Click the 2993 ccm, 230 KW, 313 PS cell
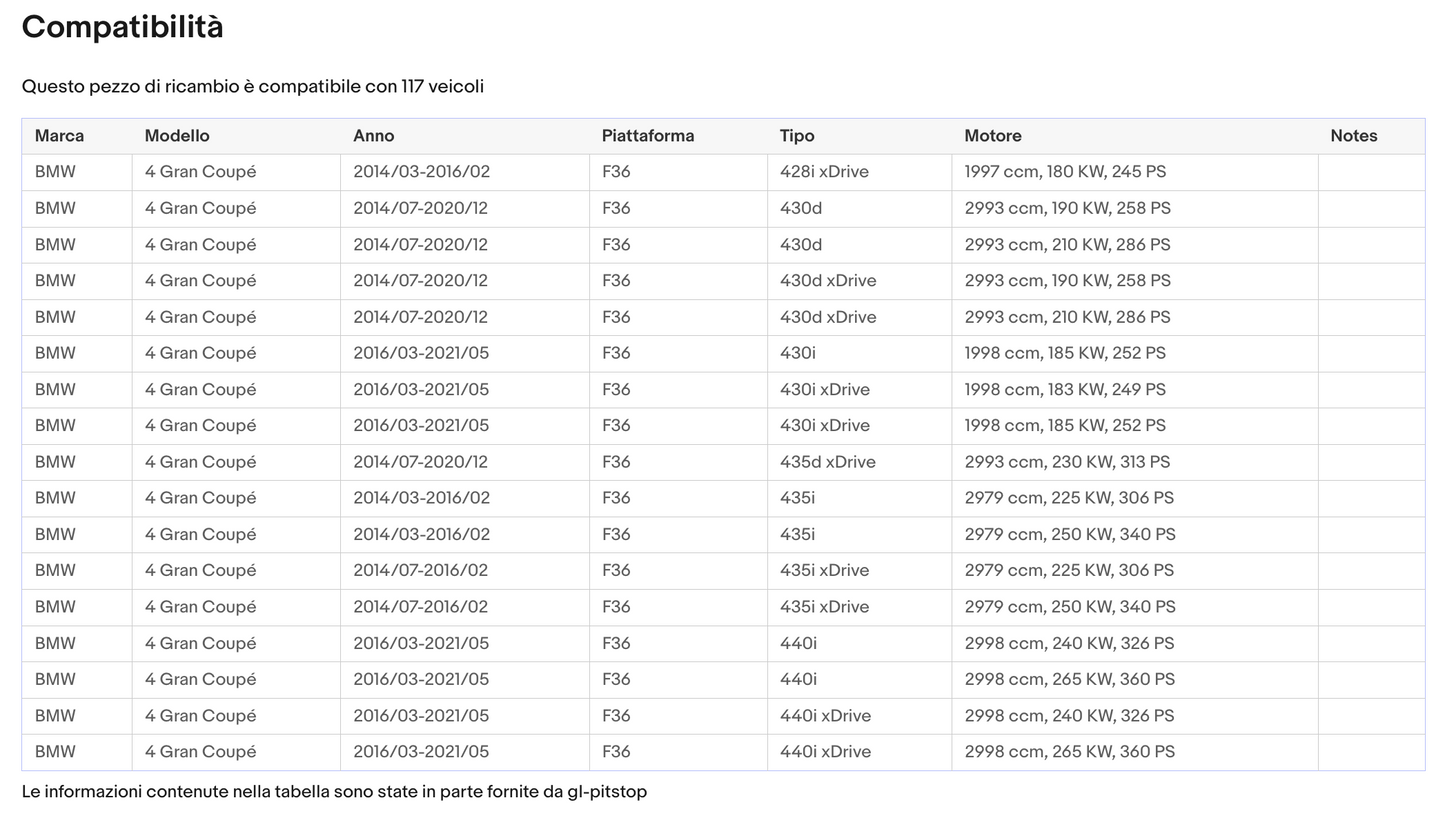This screenshot has width=1445, height=818. tap(1067, 462)
